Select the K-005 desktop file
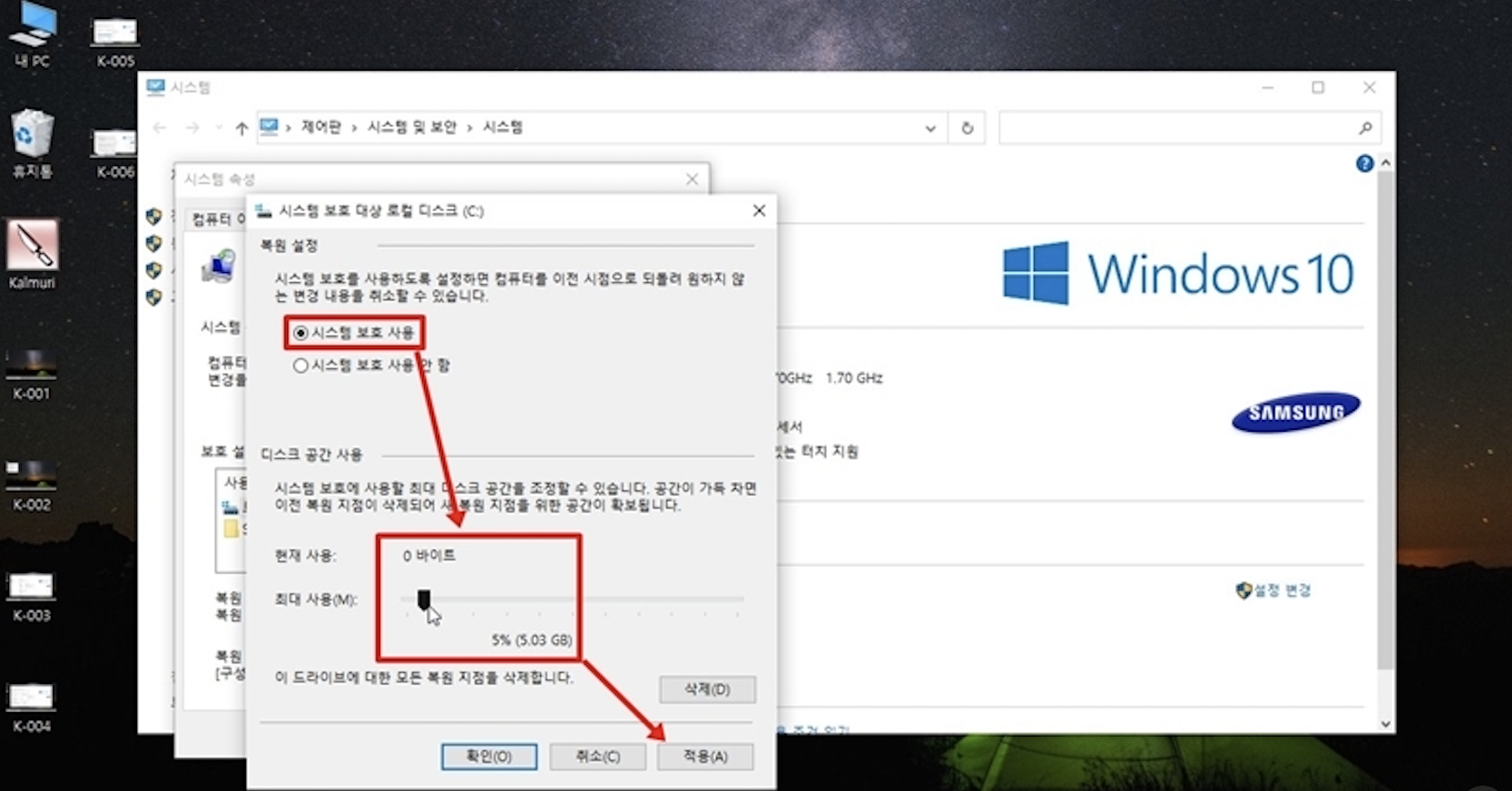Image resolution: width=1512 pixels, height=791 pixels. 115,42
